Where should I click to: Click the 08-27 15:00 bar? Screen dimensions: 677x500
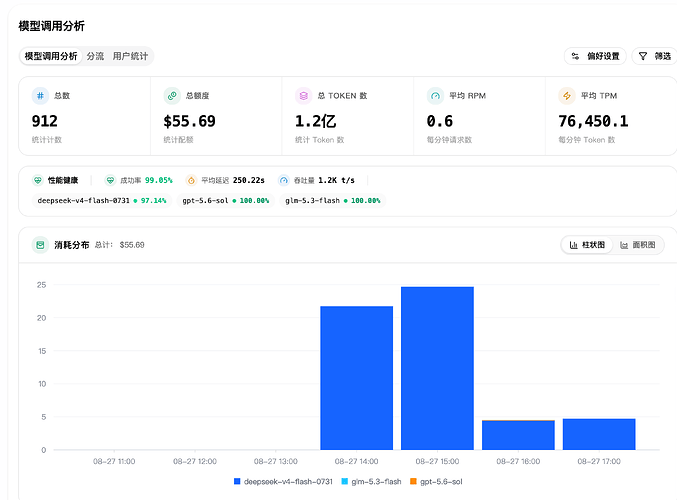(437, 368)
